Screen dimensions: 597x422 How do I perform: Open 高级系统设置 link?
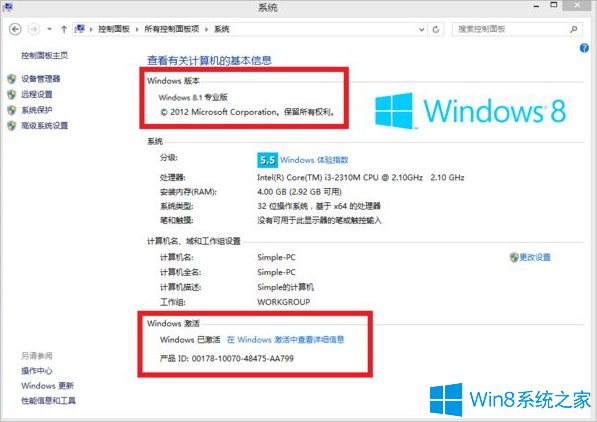(44, 126)
